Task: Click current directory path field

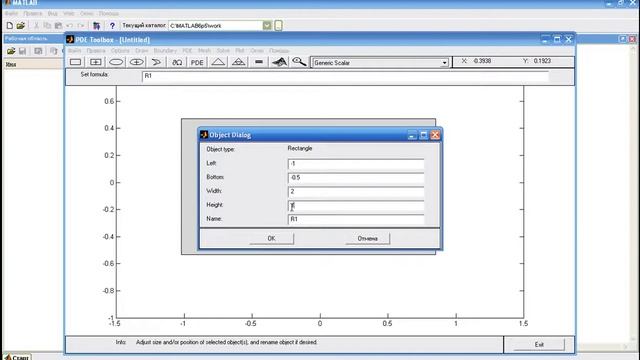Action: [216, 26]
